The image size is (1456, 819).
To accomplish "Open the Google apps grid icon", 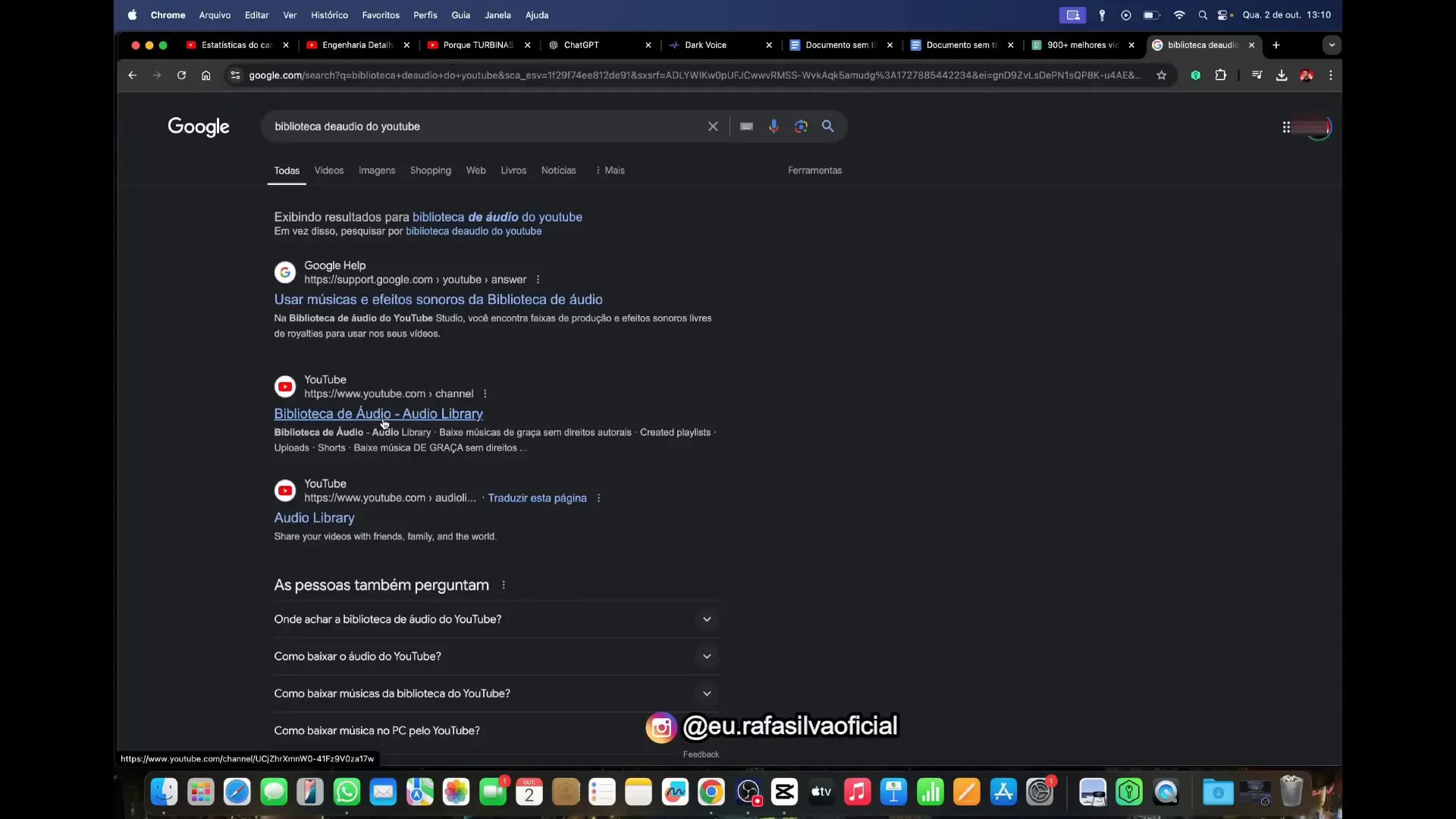I will [1286, 127].
